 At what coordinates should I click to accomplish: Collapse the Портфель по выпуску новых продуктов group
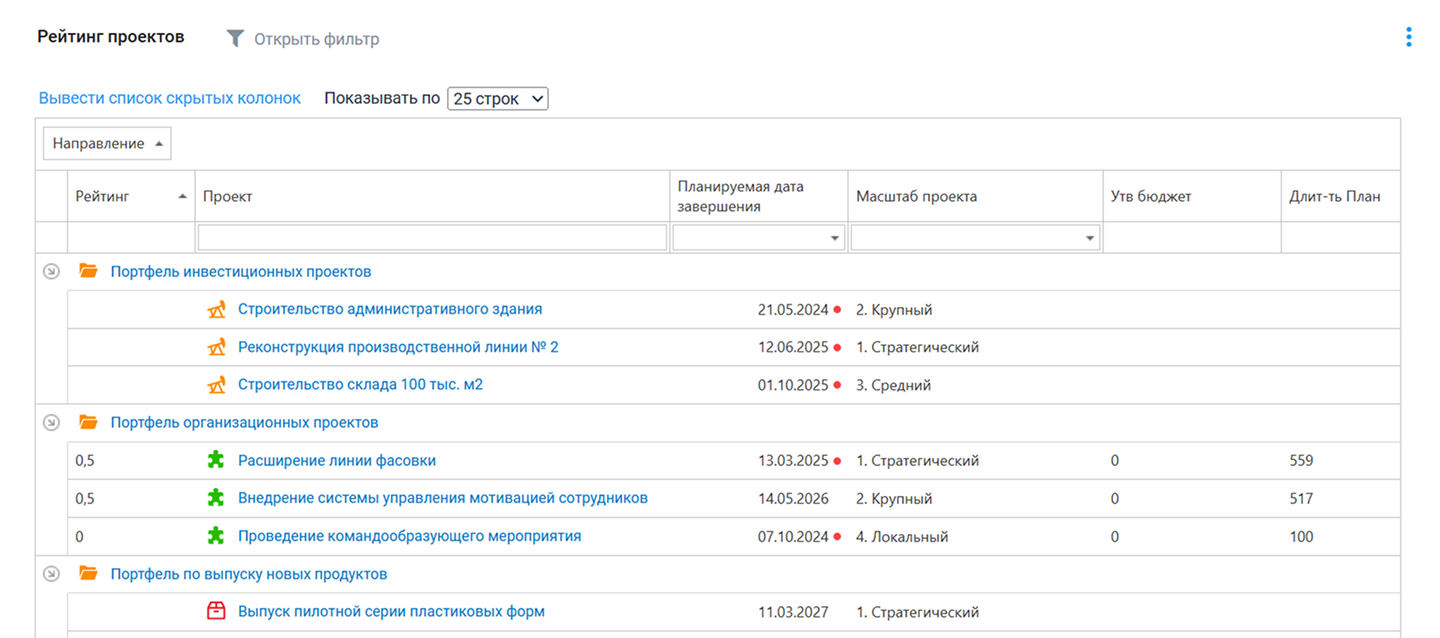52,574
